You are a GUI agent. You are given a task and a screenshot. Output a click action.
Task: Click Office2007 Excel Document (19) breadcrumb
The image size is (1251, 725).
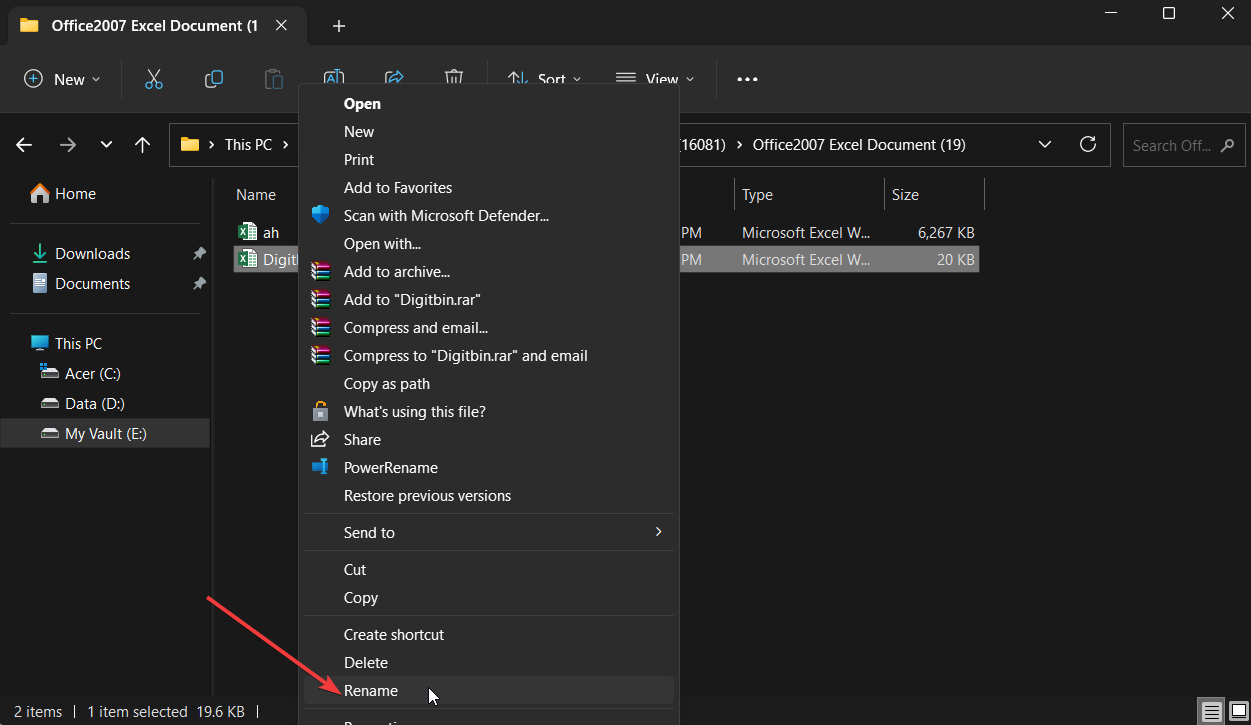(x=859, y=145)
